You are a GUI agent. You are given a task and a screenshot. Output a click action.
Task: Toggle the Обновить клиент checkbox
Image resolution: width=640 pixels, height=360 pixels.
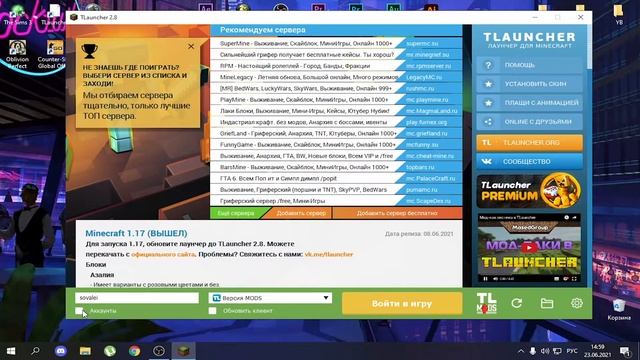tap(212, 311)
